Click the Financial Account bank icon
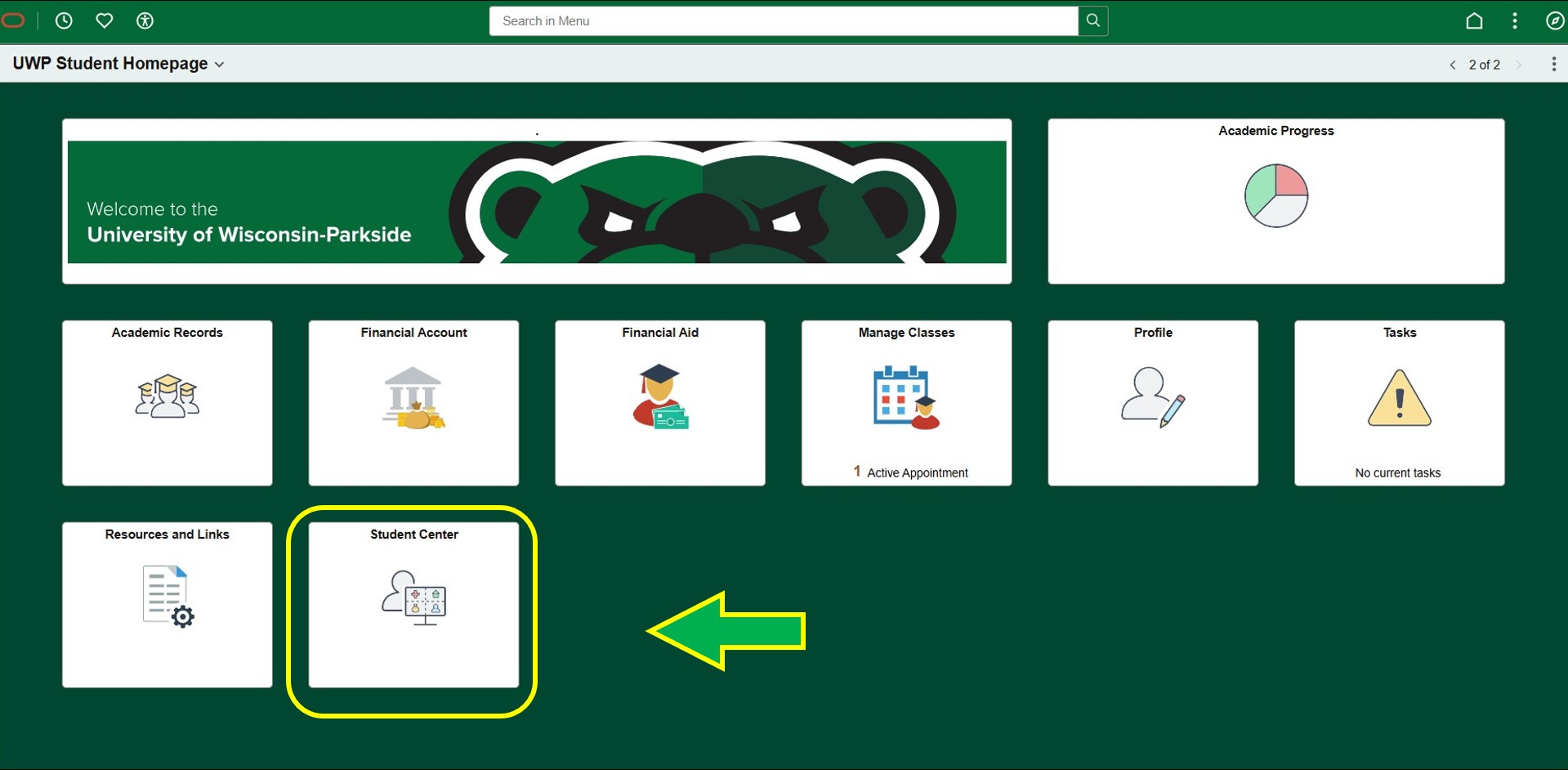The width and height of the screenshot is (1568, 770). pos(413,398)
